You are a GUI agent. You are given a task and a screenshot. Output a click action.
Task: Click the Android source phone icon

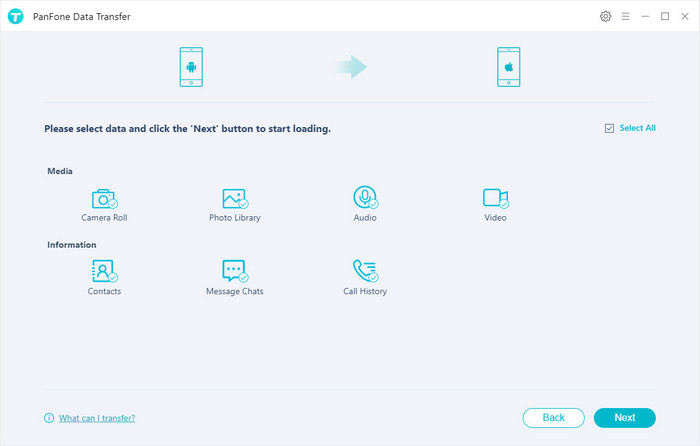(x=191, y=67)
